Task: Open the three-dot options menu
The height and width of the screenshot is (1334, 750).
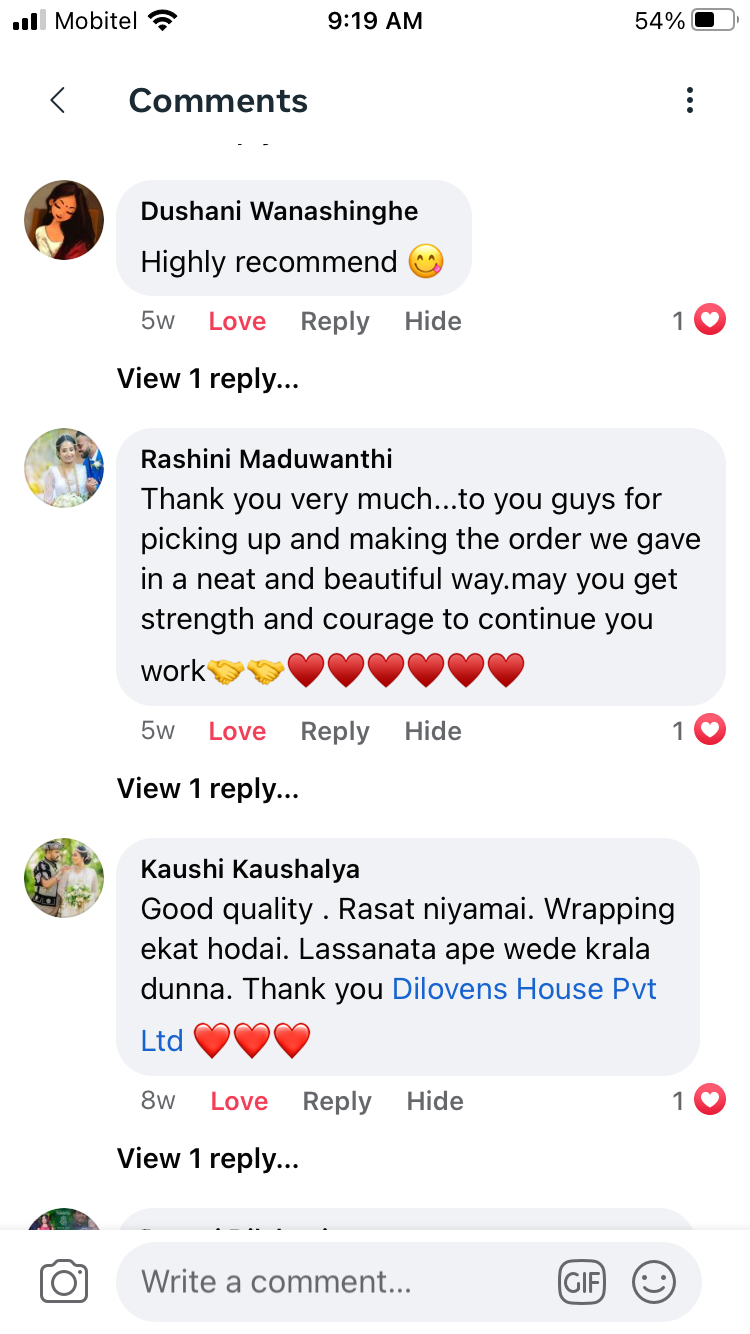Action: [x=689, y=100]
